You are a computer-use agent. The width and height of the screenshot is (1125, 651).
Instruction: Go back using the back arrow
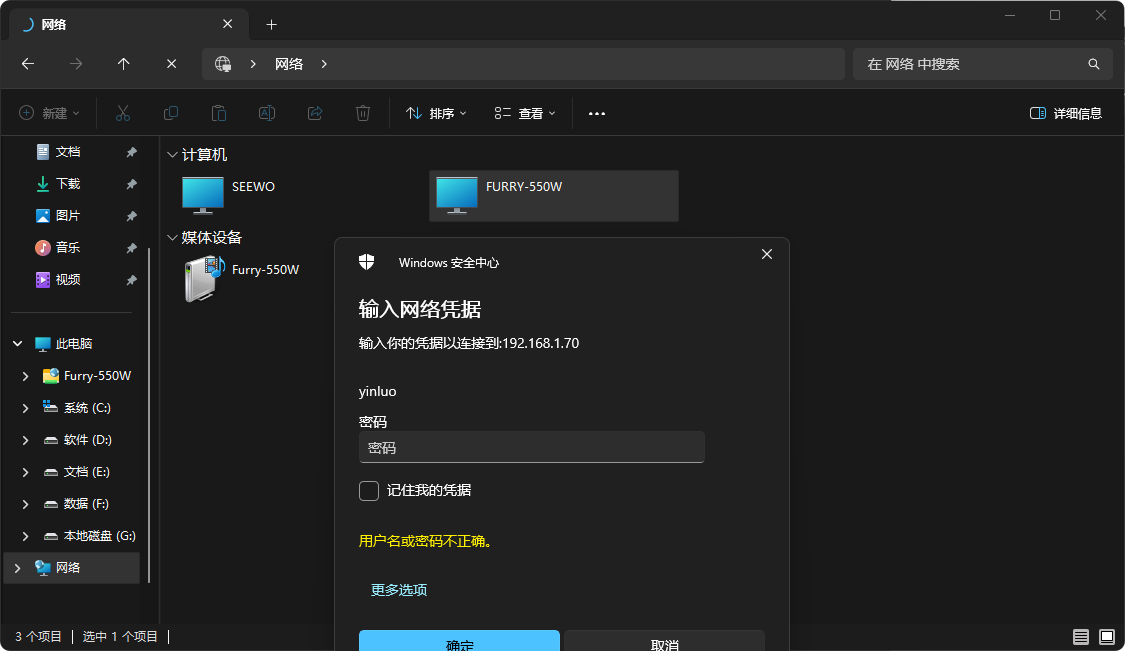pyautogui.click(x=28, y=64)
